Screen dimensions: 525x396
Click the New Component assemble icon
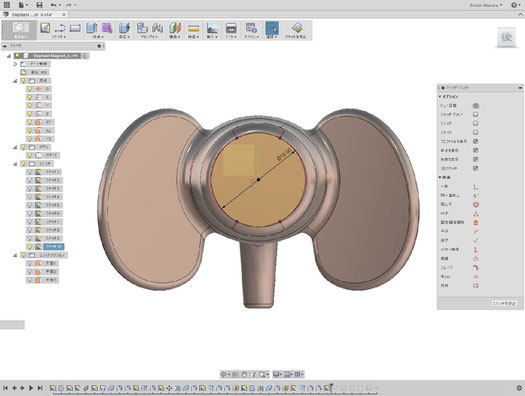(142, 28)
